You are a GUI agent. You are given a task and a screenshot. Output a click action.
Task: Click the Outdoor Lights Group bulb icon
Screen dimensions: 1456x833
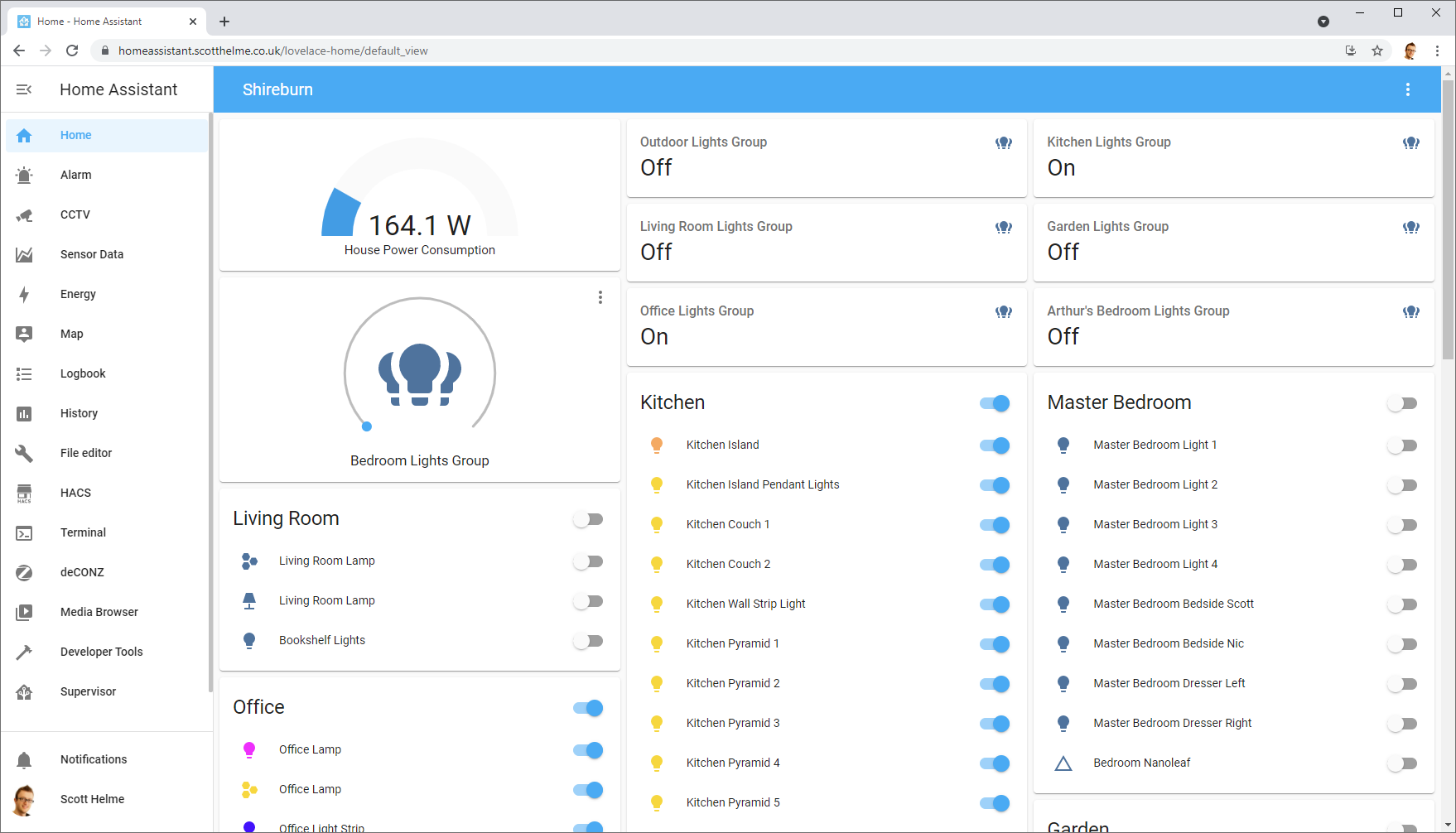[1003, 142]
